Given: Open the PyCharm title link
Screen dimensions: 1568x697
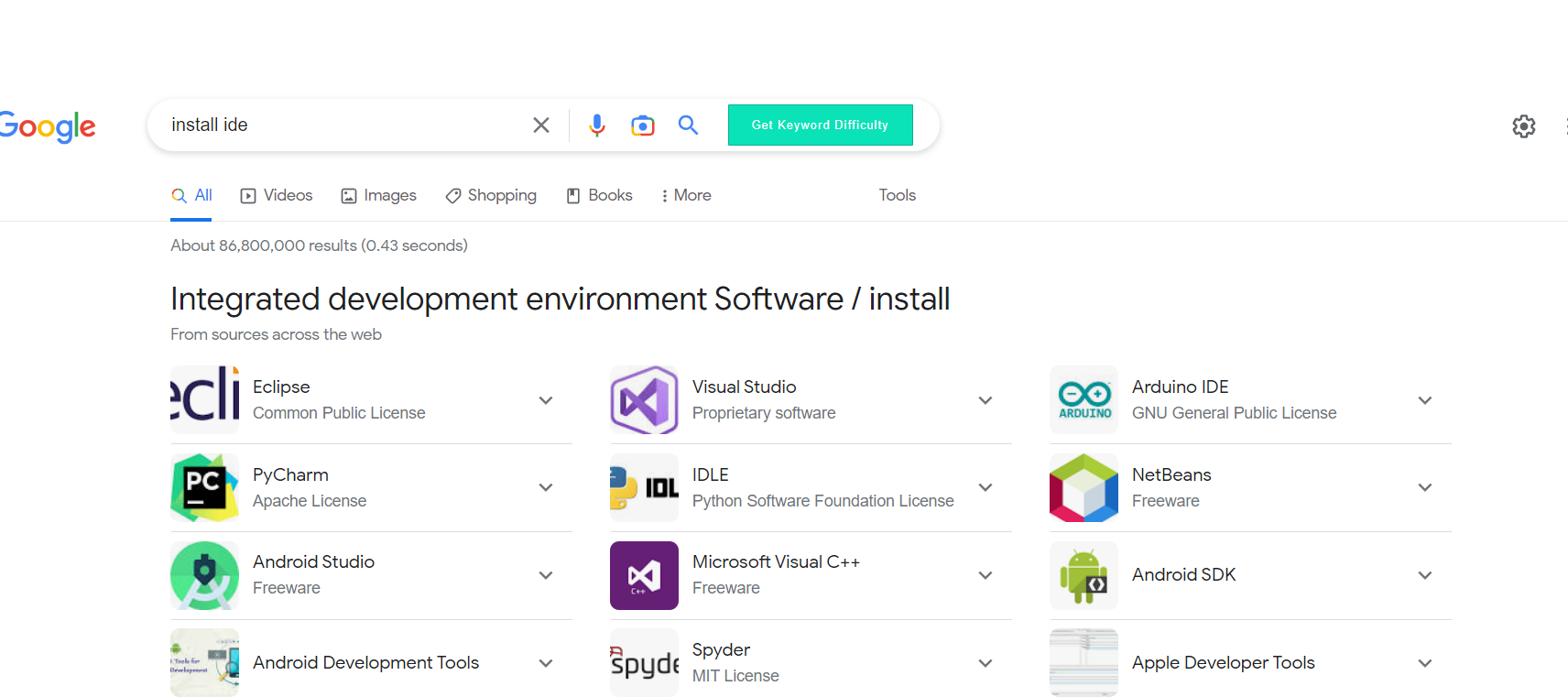Looking at the screenshot, I should (290, 474).
